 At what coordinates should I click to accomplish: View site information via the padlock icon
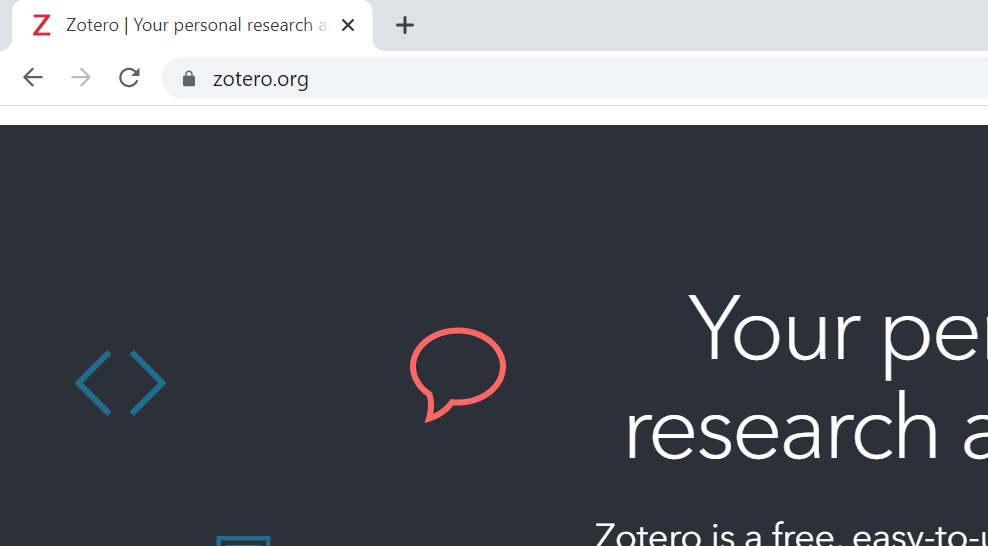(x=189, y=79)
